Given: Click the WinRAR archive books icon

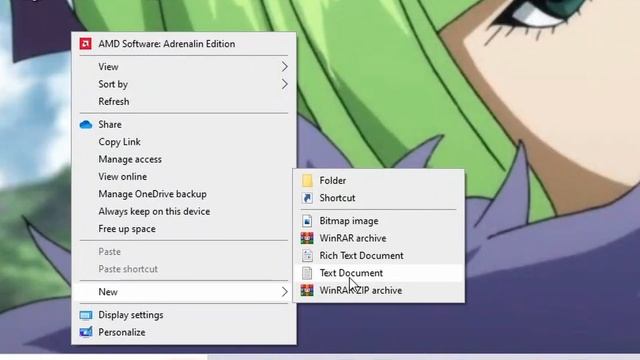Looking at the screenshot, I should (x=307, y=238).
